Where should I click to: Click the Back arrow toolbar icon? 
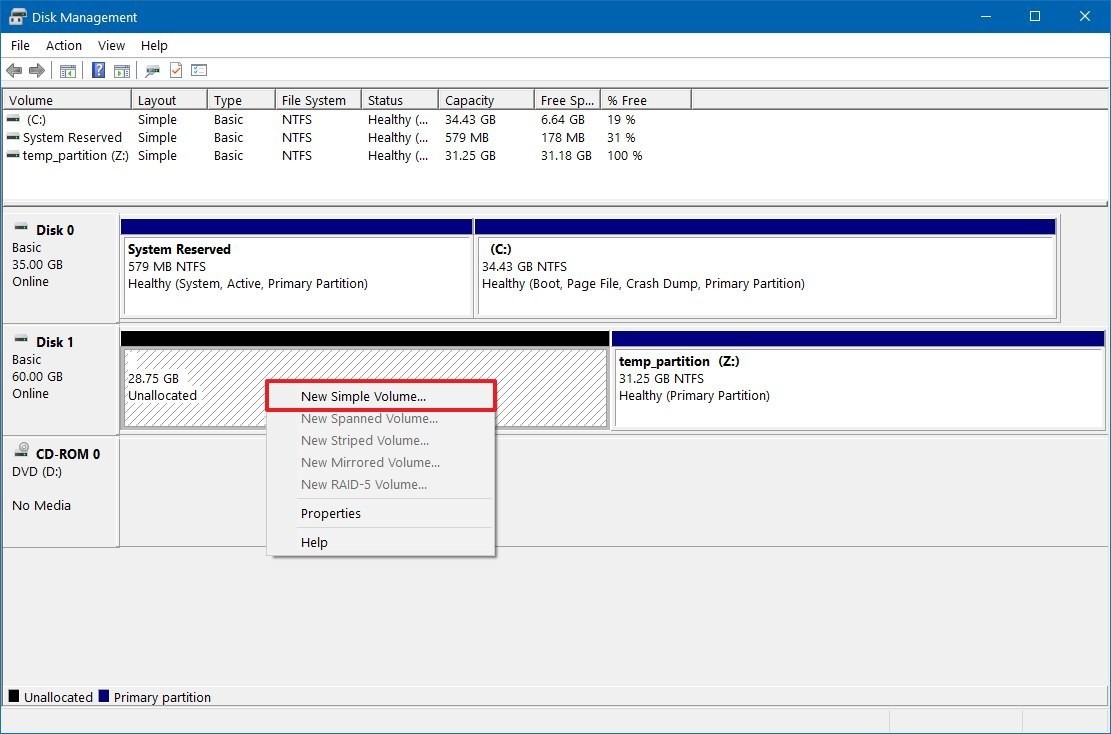click(14, 71)
